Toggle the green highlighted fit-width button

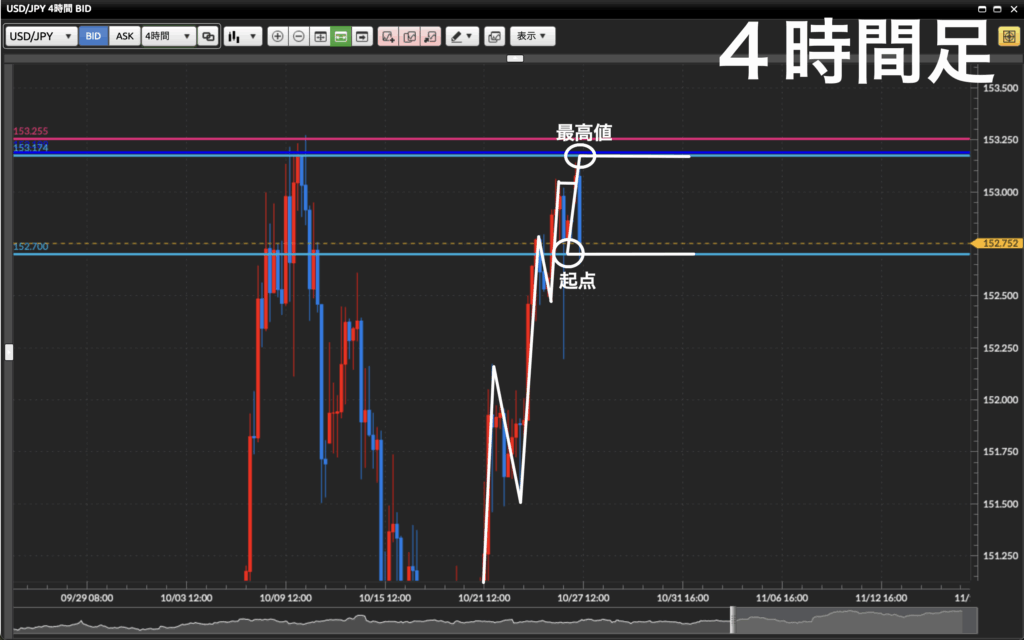(341, 36)
